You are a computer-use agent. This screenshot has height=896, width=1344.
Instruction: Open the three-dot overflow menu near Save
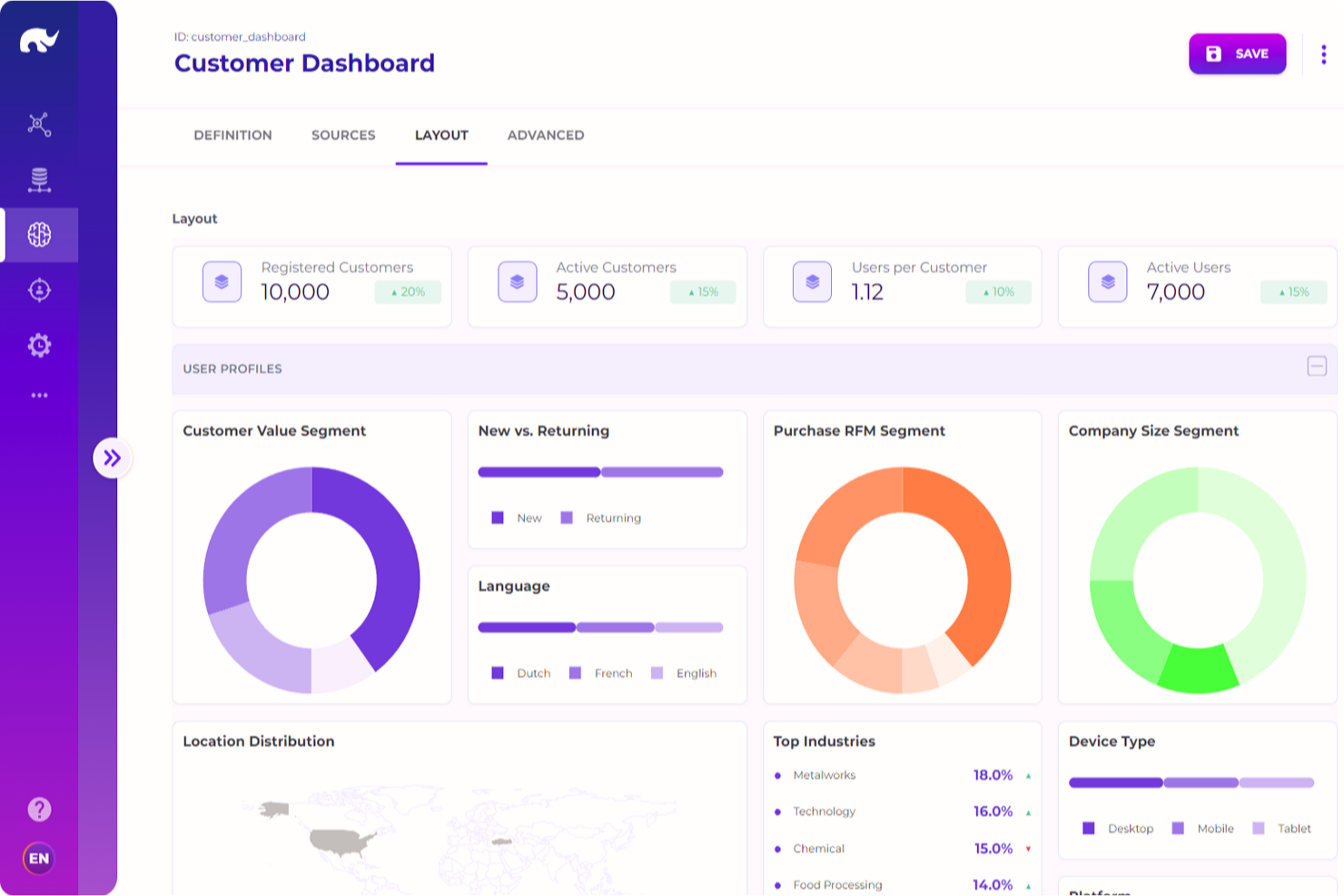pos(1323,54)
